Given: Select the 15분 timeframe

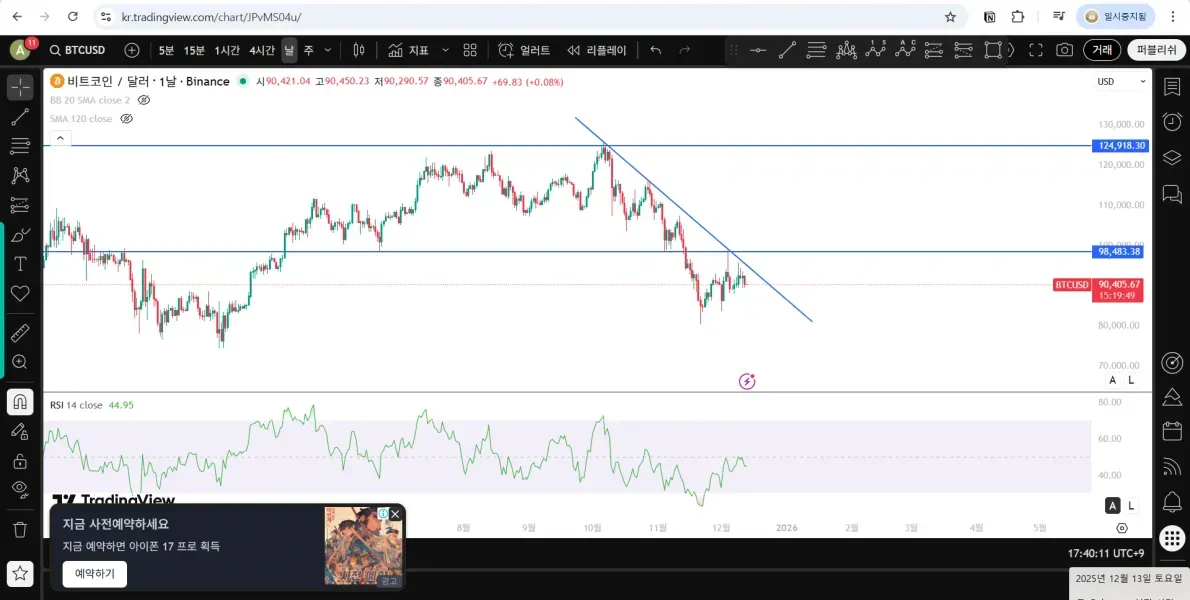Looking at the screenshot, I should point(194,50).
